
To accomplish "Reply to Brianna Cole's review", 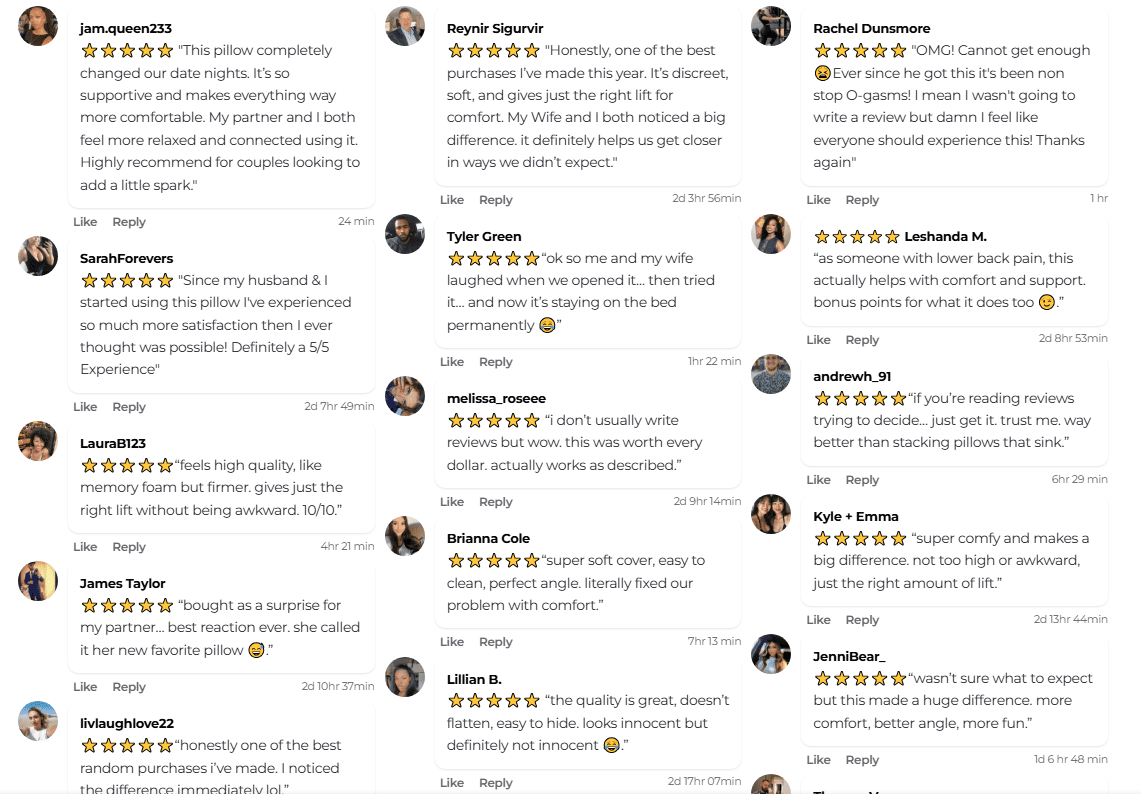I will [495, 642].
